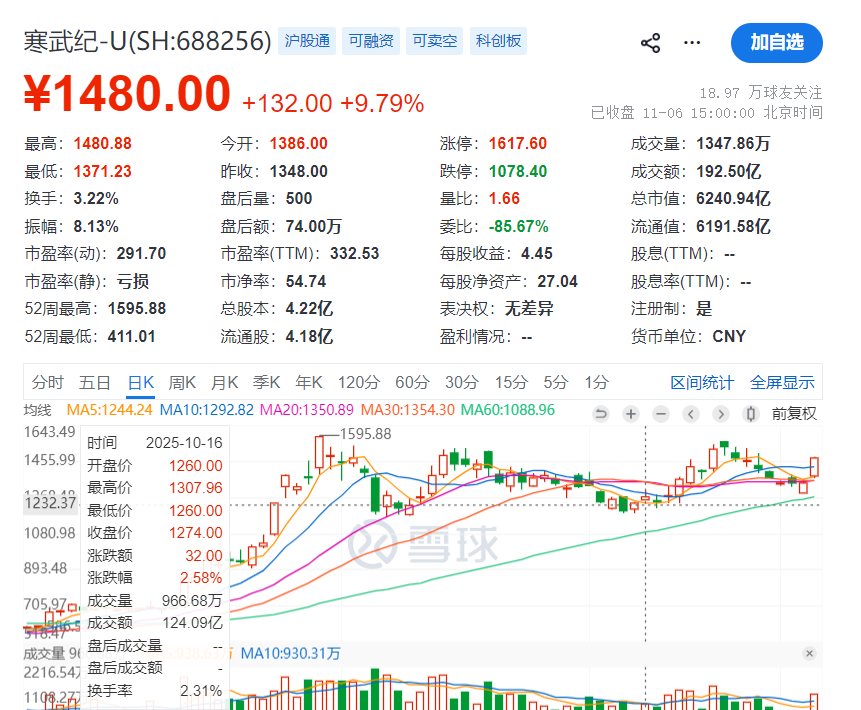Click the 18.97 万球友关注 follower count
The height and width of the screenshot is (710, 861).
point(761,92)
